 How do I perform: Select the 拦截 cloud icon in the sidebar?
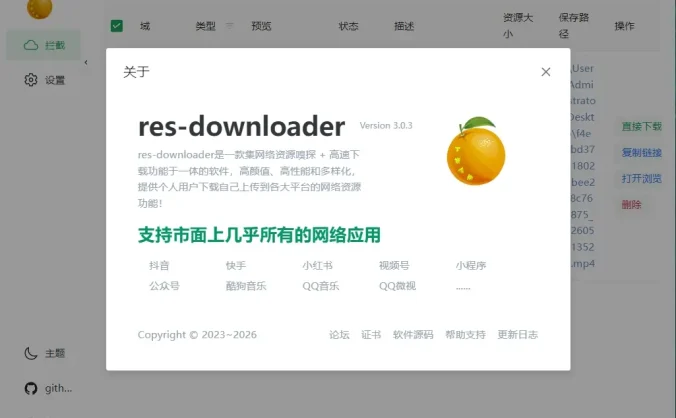coord(31,45)
